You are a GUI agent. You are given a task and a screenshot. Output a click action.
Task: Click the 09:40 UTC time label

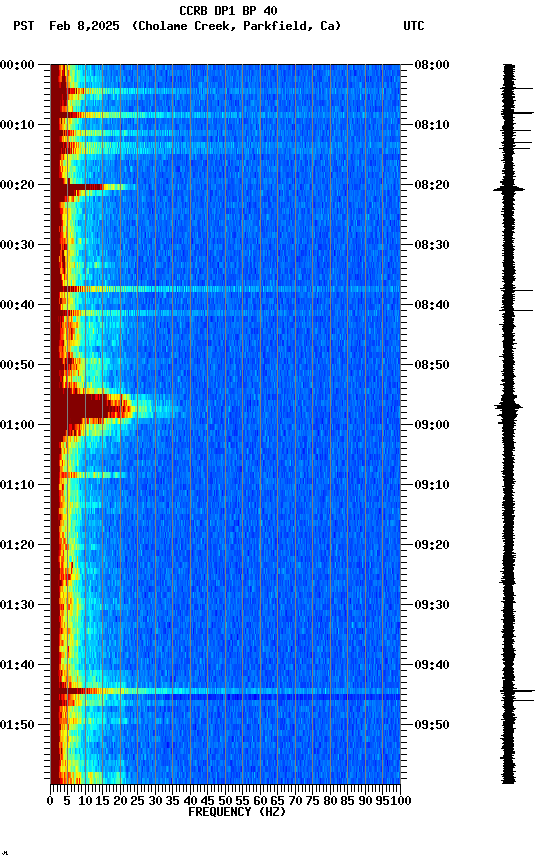click(x=432, y=665)
